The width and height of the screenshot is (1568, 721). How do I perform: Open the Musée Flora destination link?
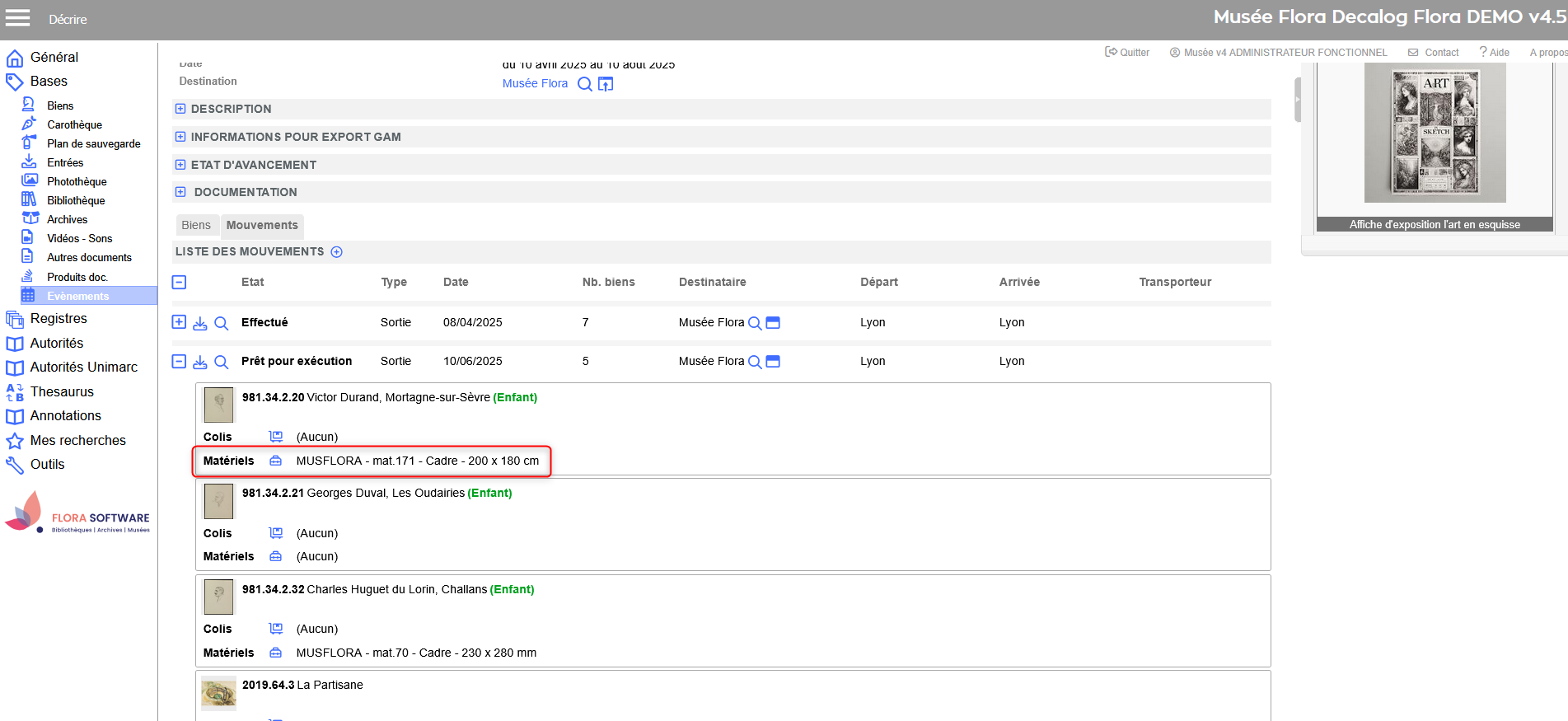pos(535,83)
